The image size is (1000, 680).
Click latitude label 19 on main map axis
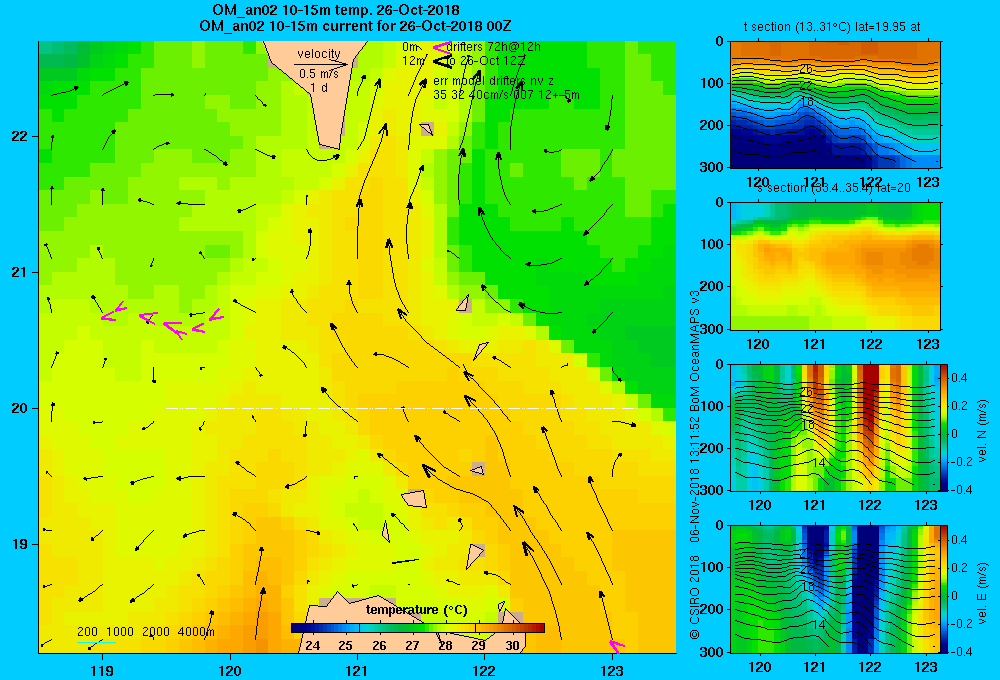(19, 544)
